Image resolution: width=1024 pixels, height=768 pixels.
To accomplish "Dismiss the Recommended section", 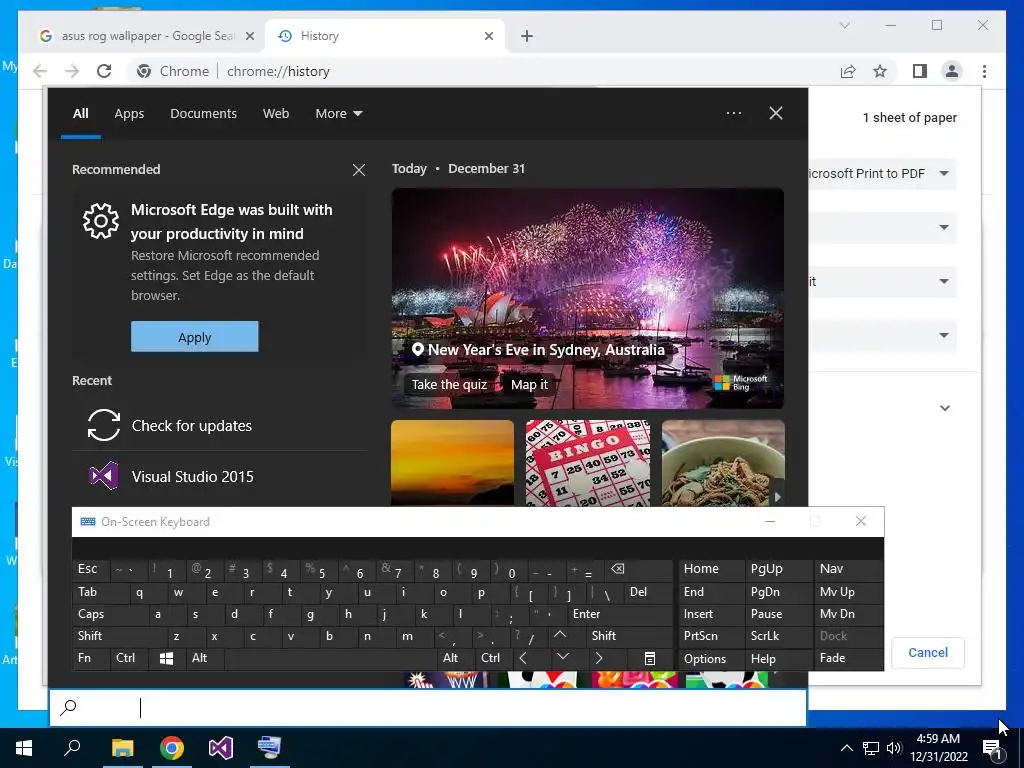I will coord(359,170).
